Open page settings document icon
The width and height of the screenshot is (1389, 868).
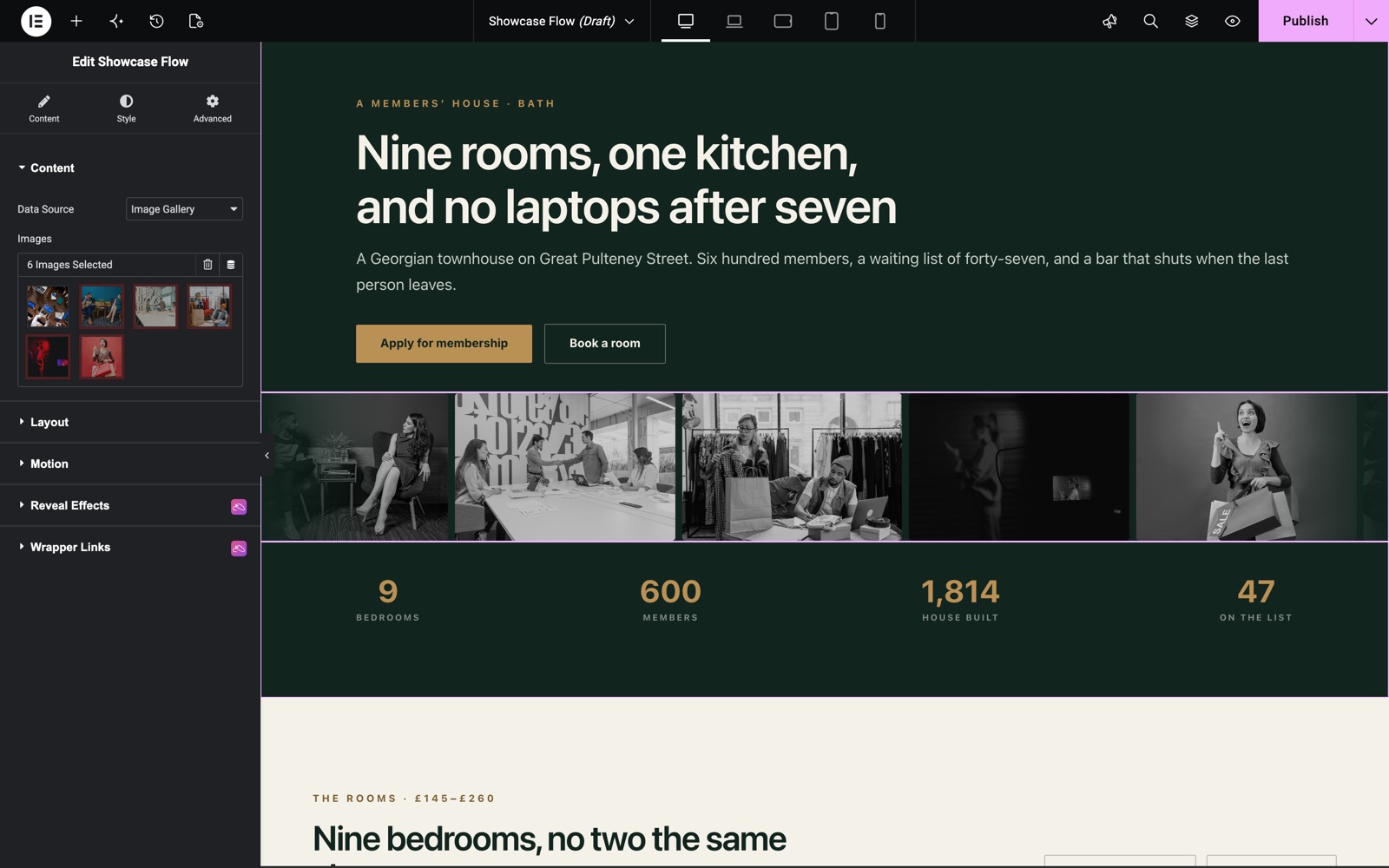click(196, 21)
